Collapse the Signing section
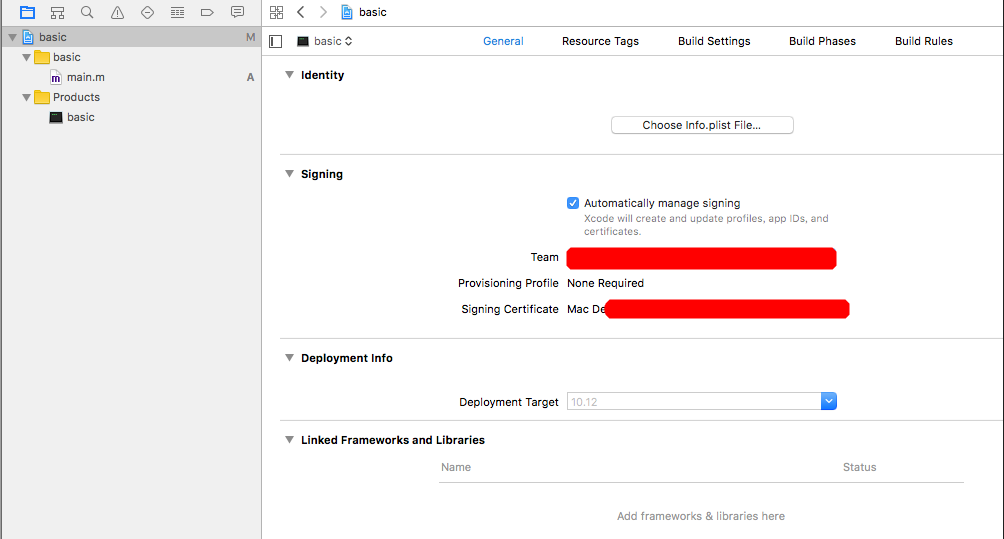 coord(289,174)
